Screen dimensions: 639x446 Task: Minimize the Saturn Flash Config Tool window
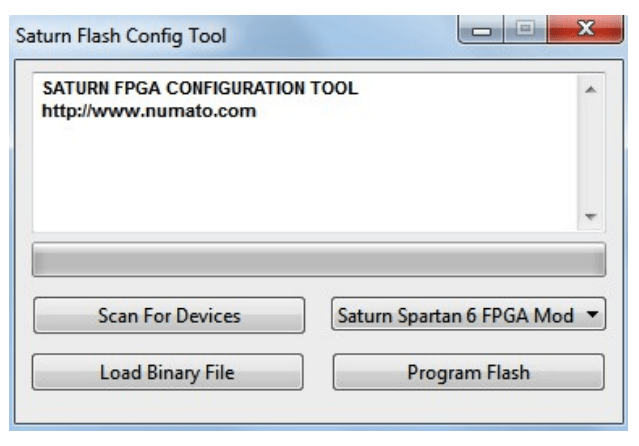(x=482, y=32)
